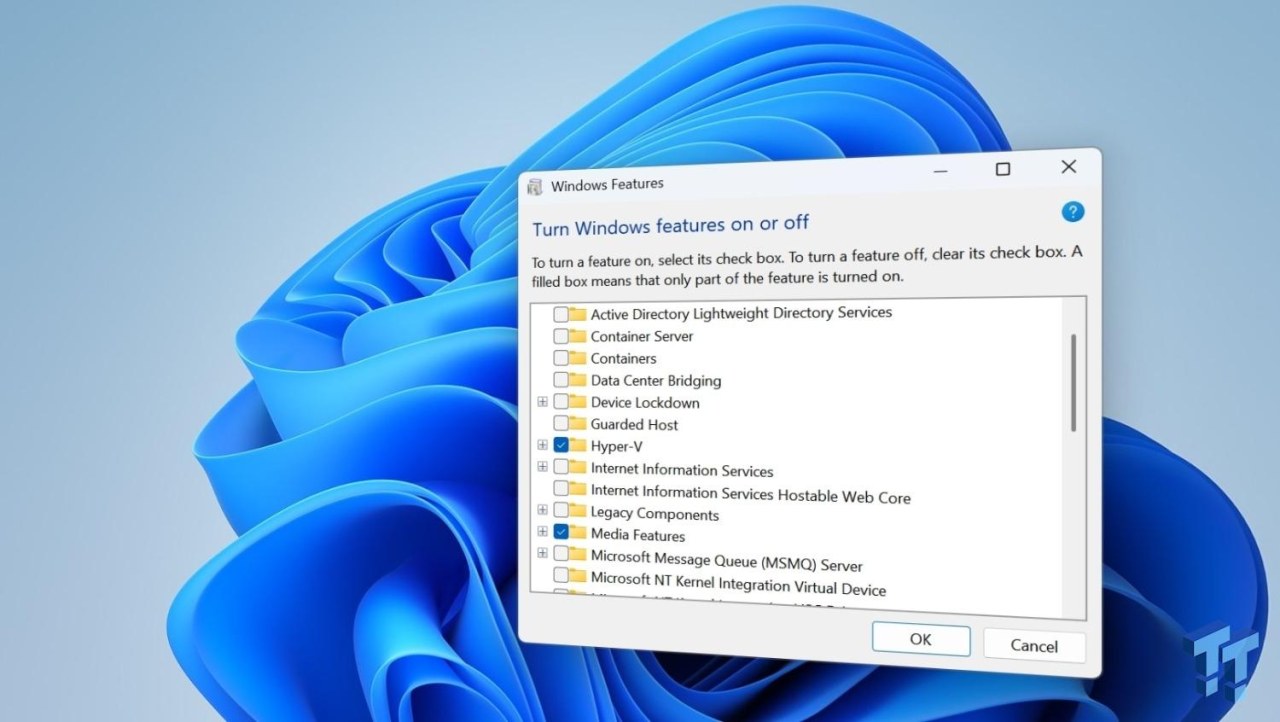Screen dimensions: 1280x722
Task: Expand the Microsoft Message Queue Server node
Action: coord(543,553)
